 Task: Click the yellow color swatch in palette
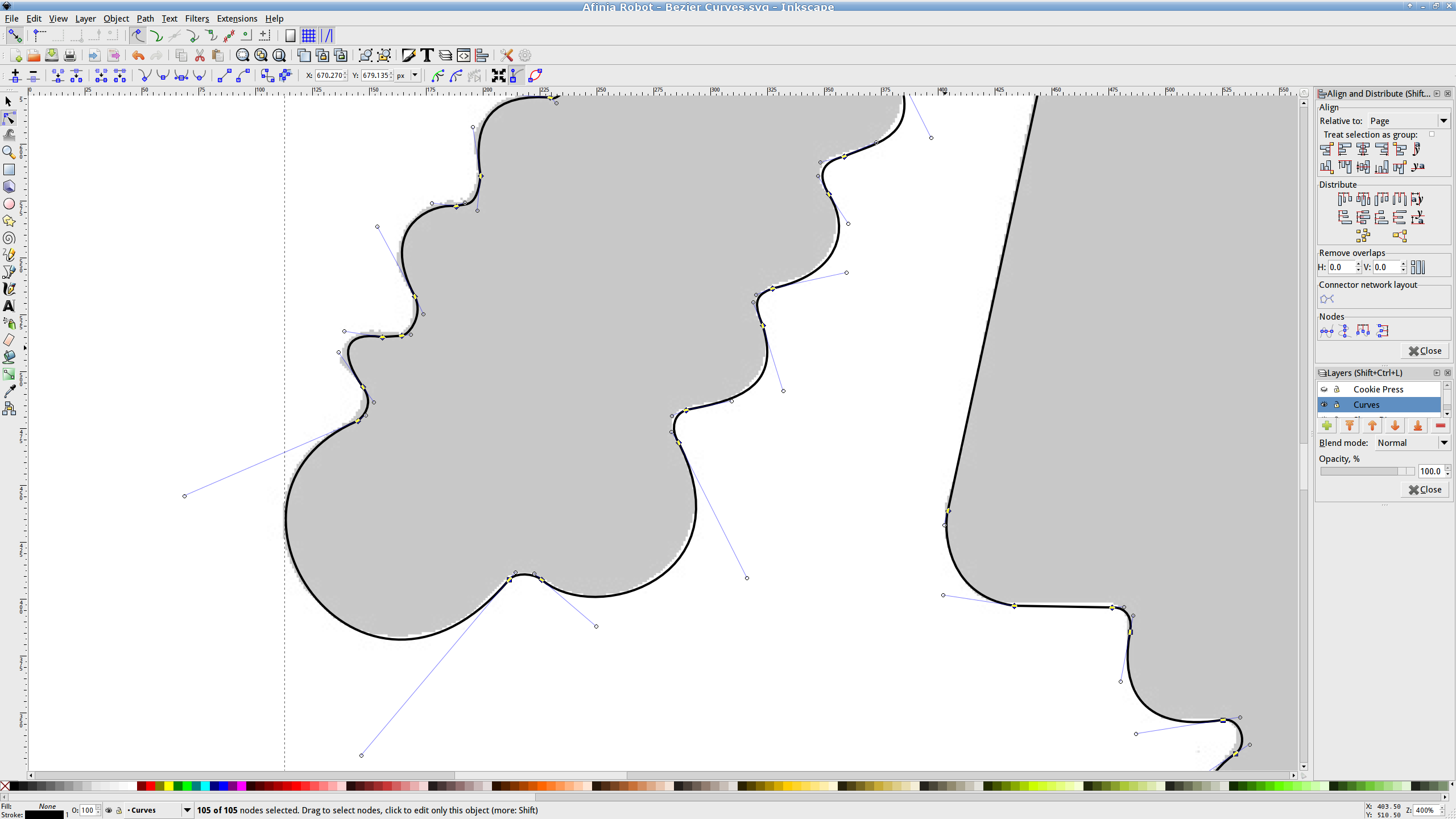pos(169,786)
